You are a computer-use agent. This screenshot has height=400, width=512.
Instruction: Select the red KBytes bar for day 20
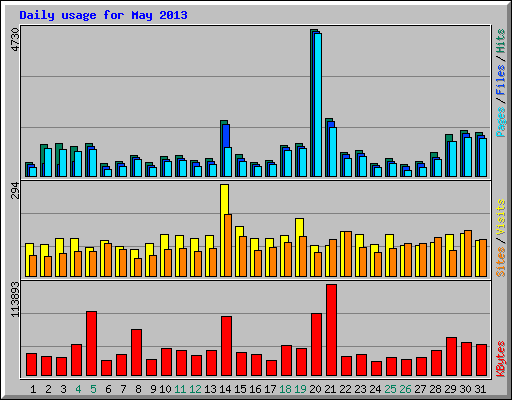coord(317,345)
